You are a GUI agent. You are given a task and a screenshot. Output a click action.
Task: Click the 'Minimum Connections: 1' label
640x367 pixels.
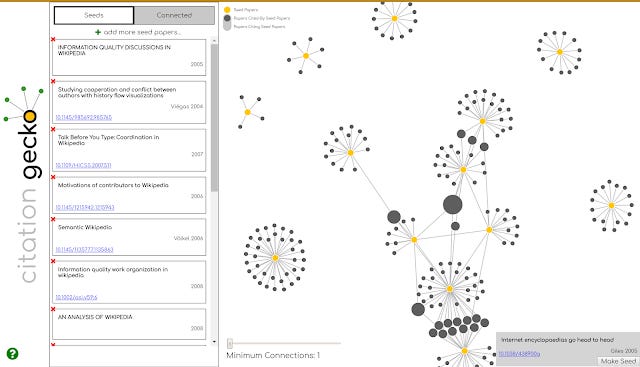[x=273, y=355]
